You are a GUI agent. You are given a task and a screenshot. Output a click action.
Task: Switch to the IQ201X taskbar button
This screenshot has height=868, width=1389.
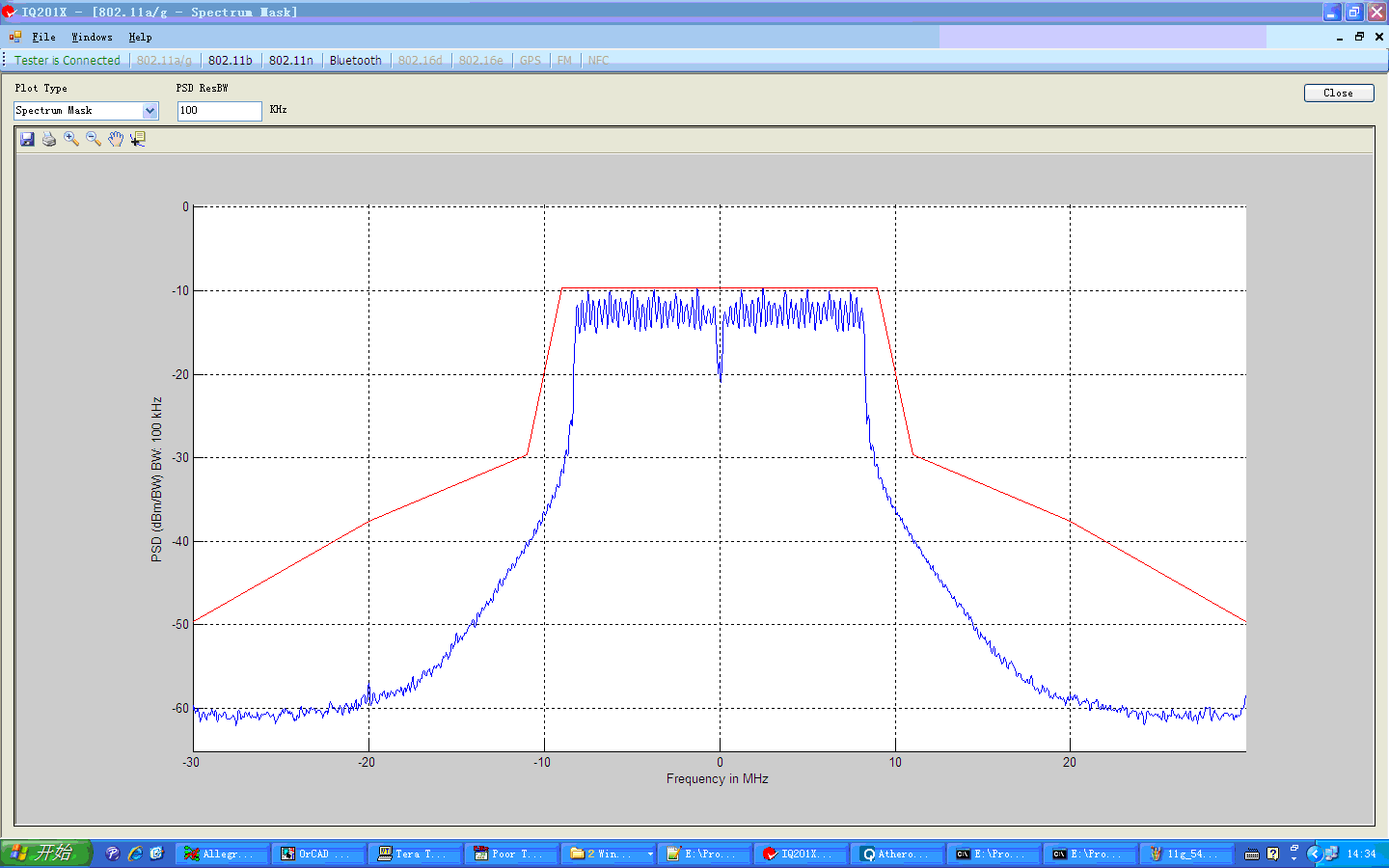pyautogui.click(x=800, y=854)
